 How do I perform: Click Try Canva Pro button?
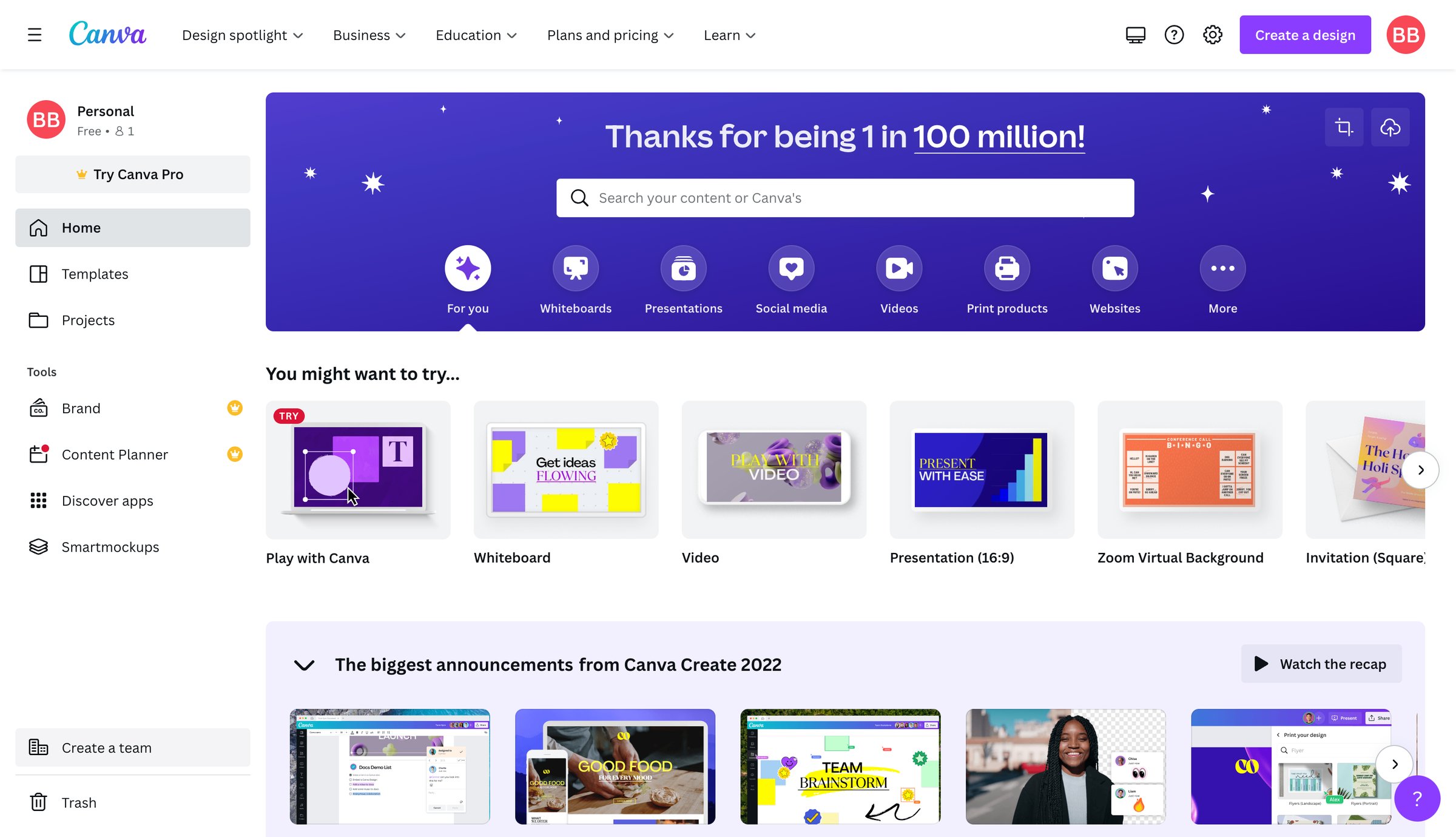pos(133,174)
